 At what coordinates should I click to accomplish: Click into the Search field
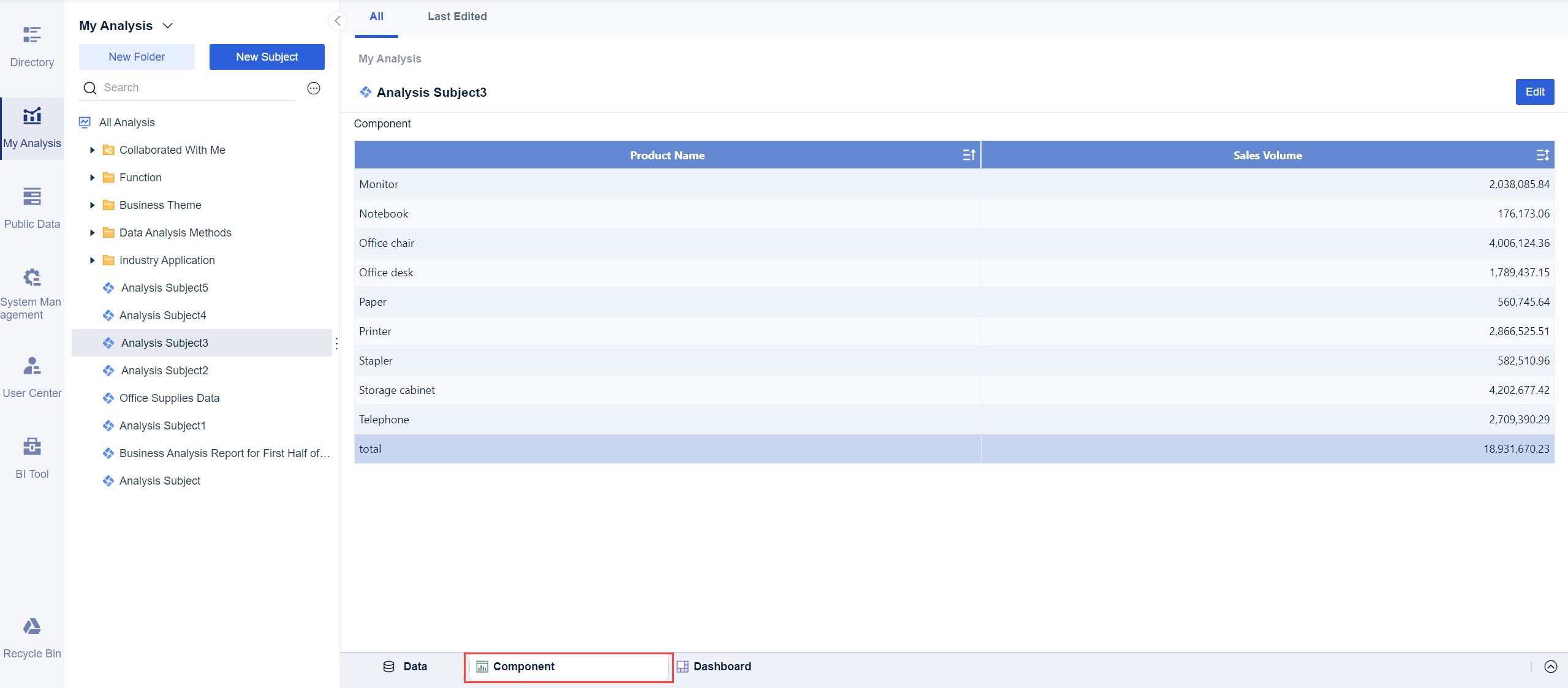[196, 88]
